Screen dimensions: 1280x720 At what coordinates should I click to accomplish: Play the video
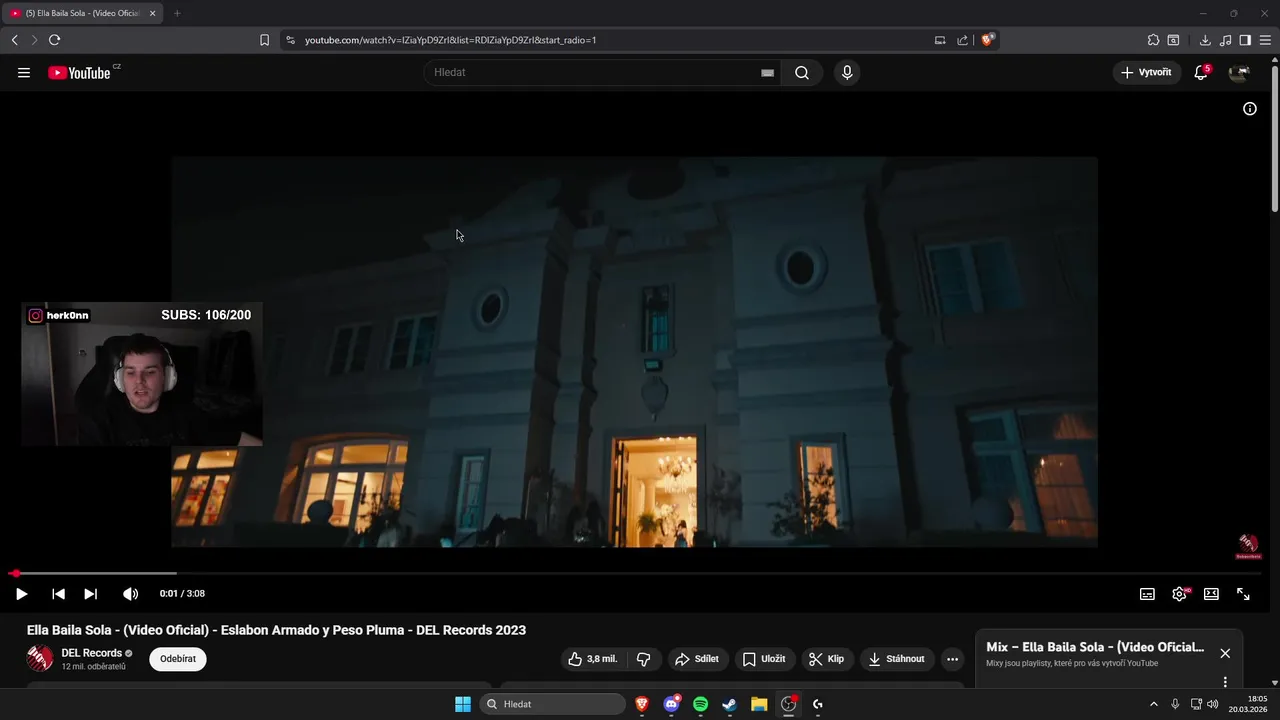click(21, 594)
